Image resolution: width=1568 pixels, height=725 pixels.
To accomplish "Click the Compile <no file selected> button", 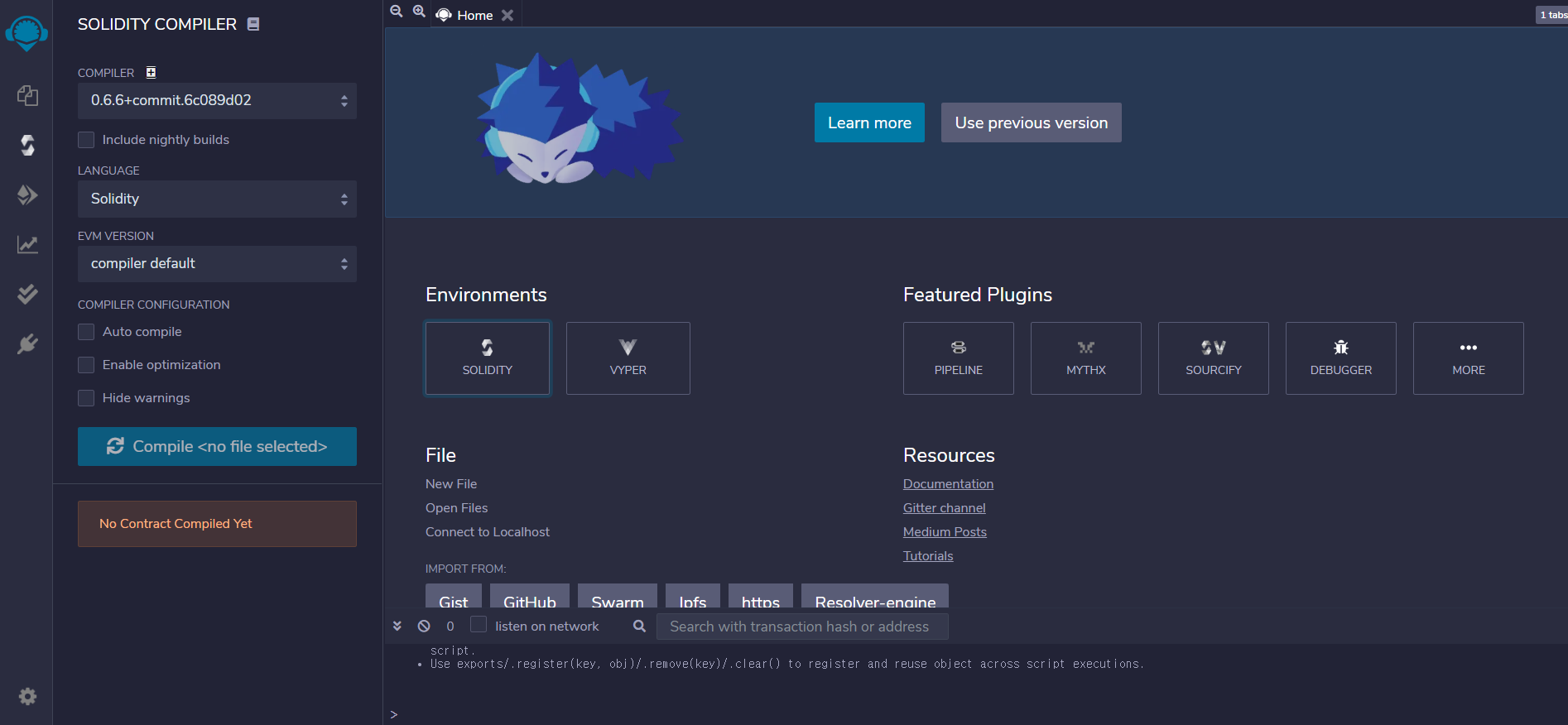I will [x=217, y=446].
